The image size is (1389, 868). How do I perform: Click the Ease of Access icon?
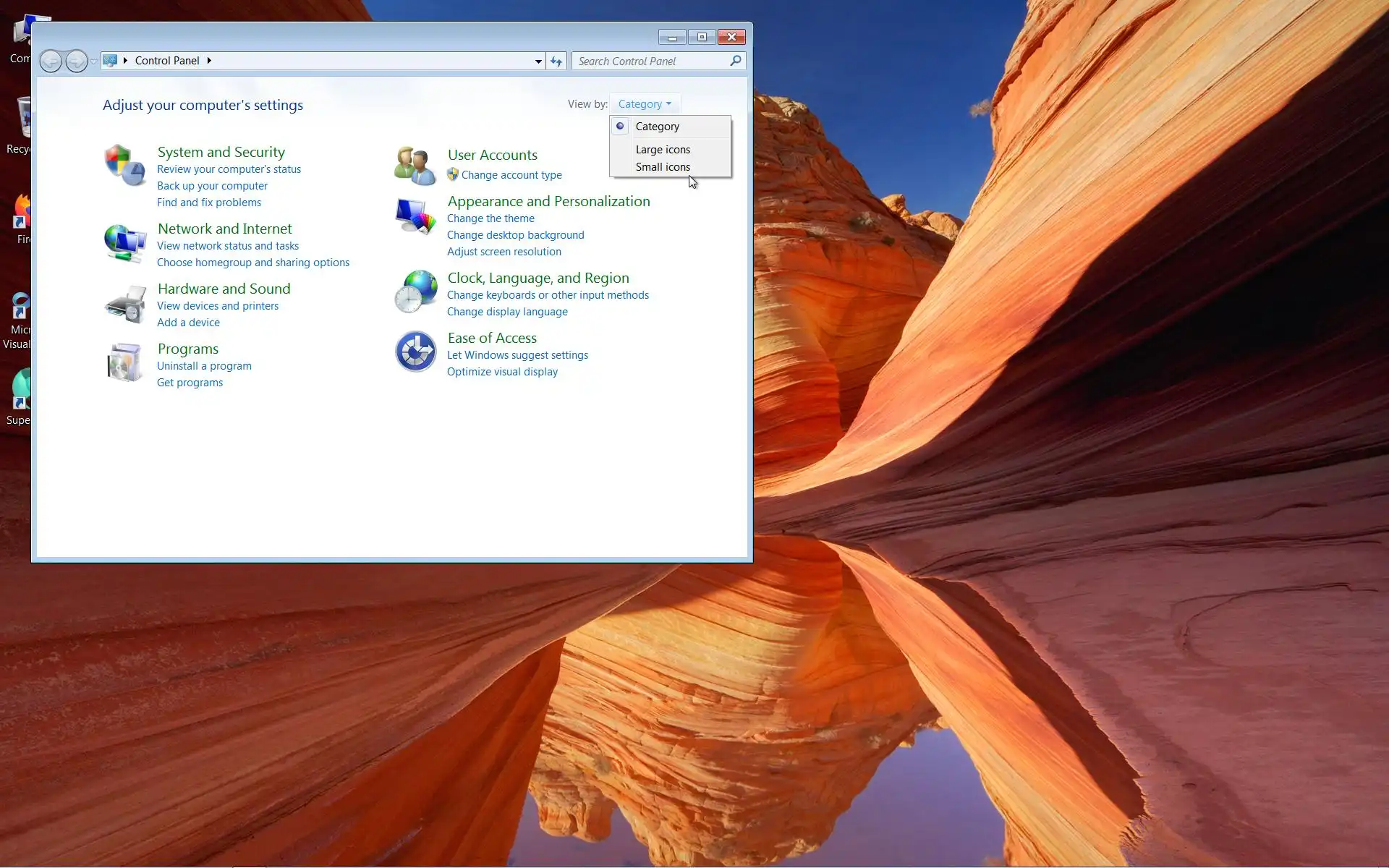coord(416,352)
